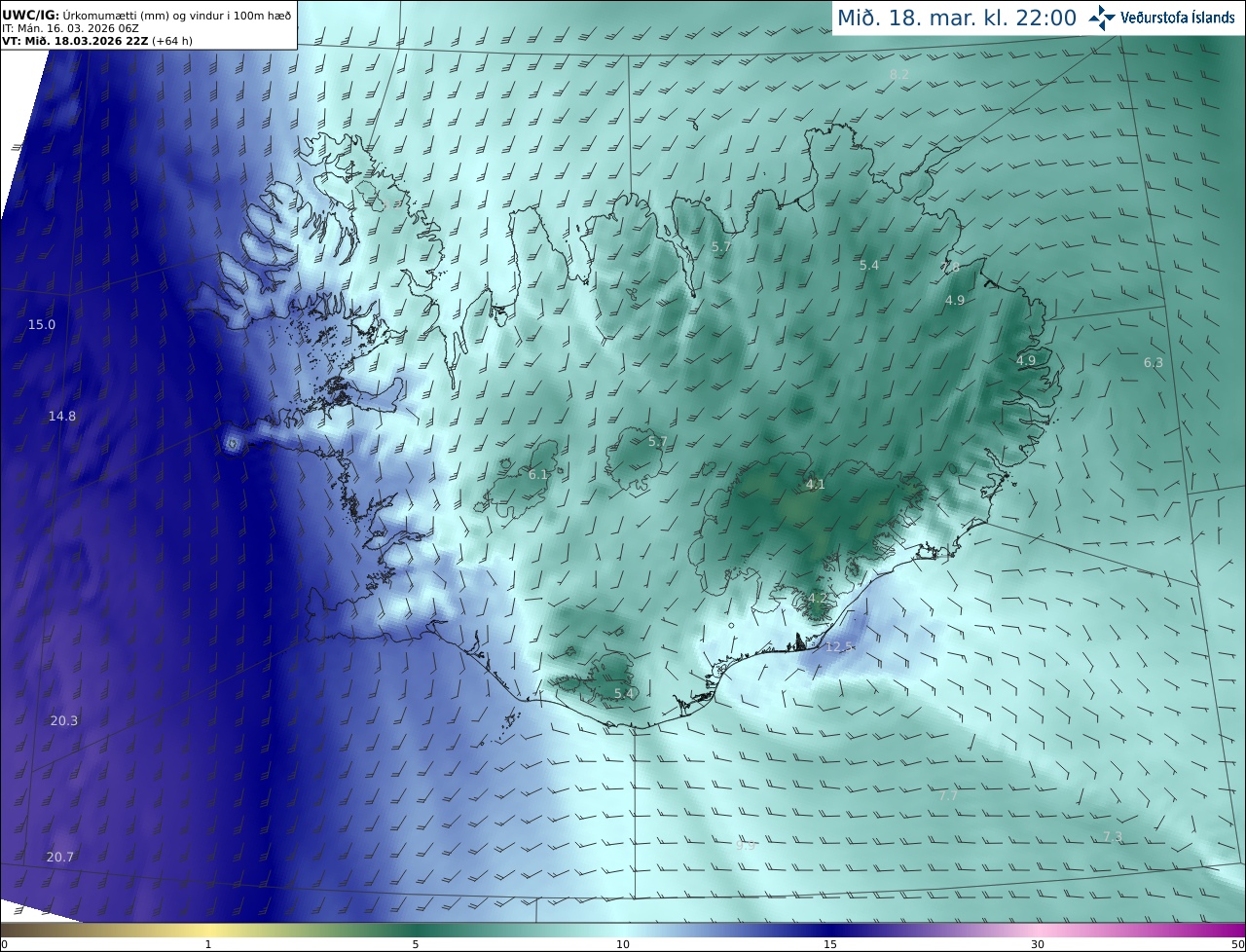
Task: Click the 6.3 value east of Iceland
Action: coord(1153,363)
